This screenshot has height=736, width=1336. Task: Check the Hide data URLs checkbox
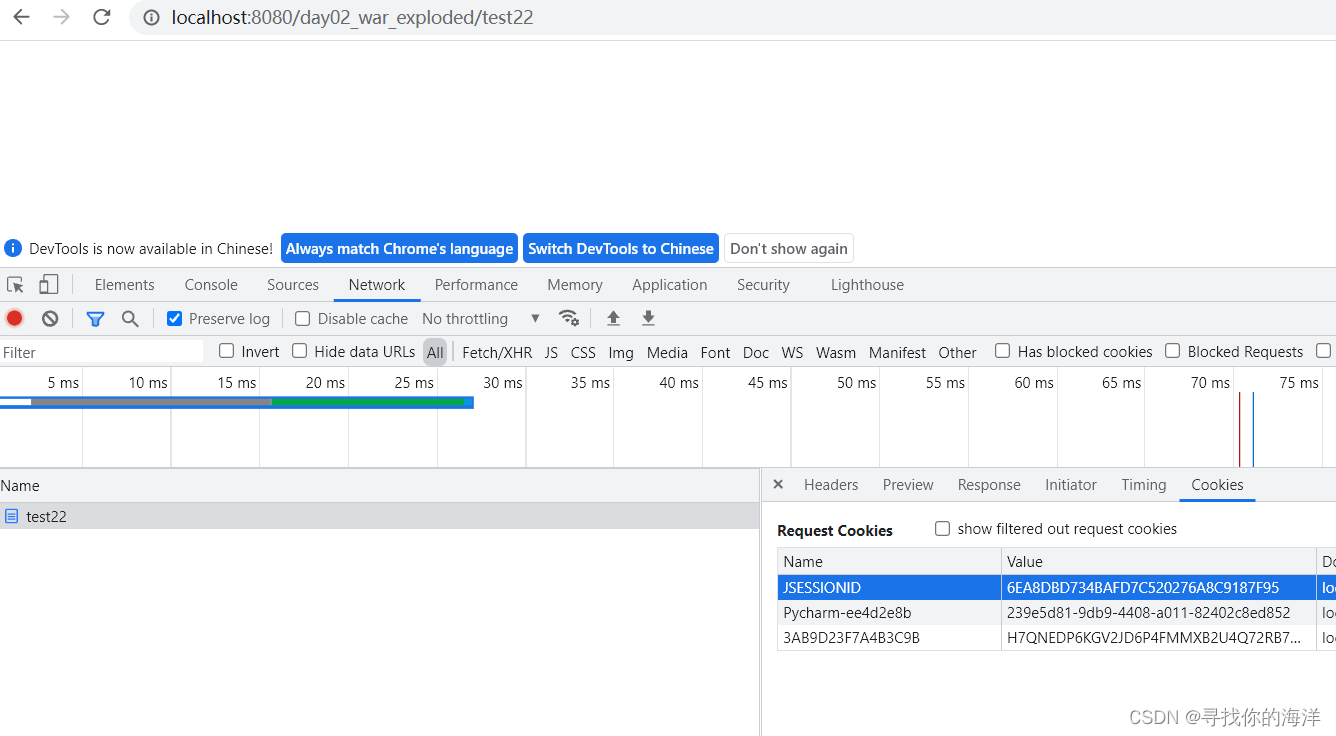pyautogui.click(x=299, y=351)
